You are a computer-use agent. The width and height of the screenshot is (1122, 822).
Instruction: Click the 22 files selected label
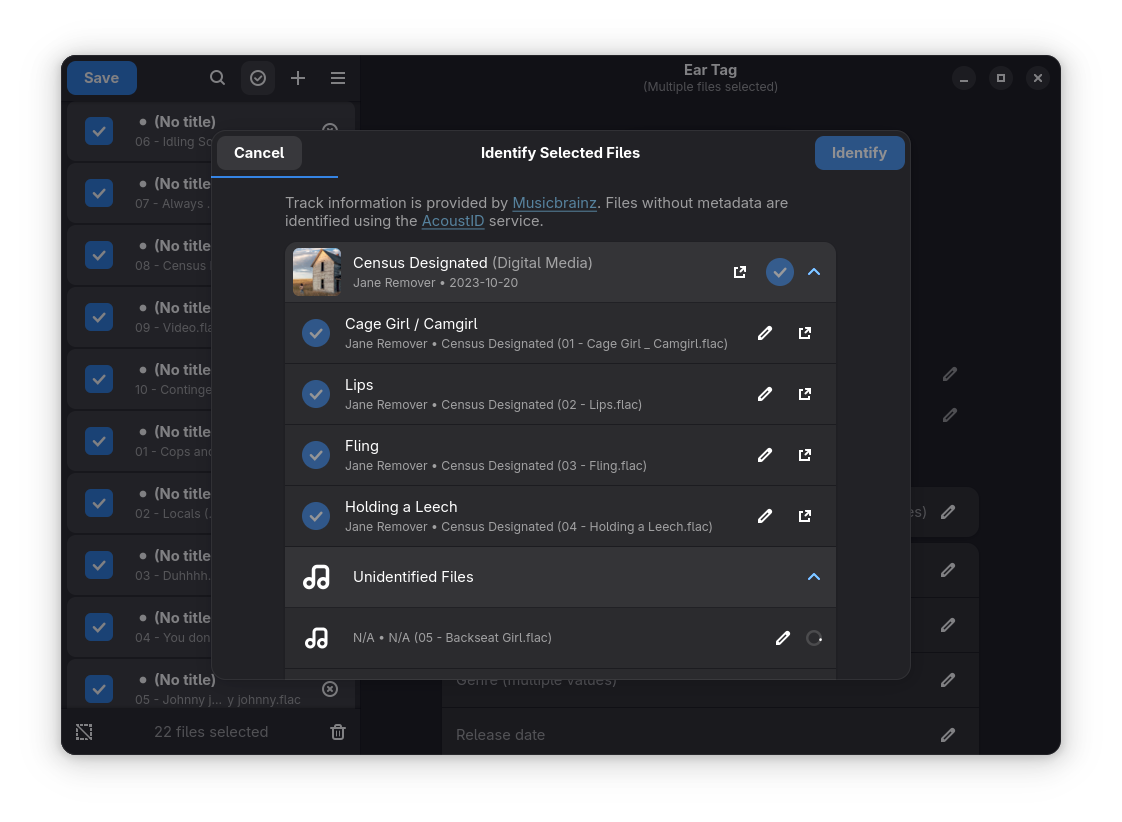(211, 732)
